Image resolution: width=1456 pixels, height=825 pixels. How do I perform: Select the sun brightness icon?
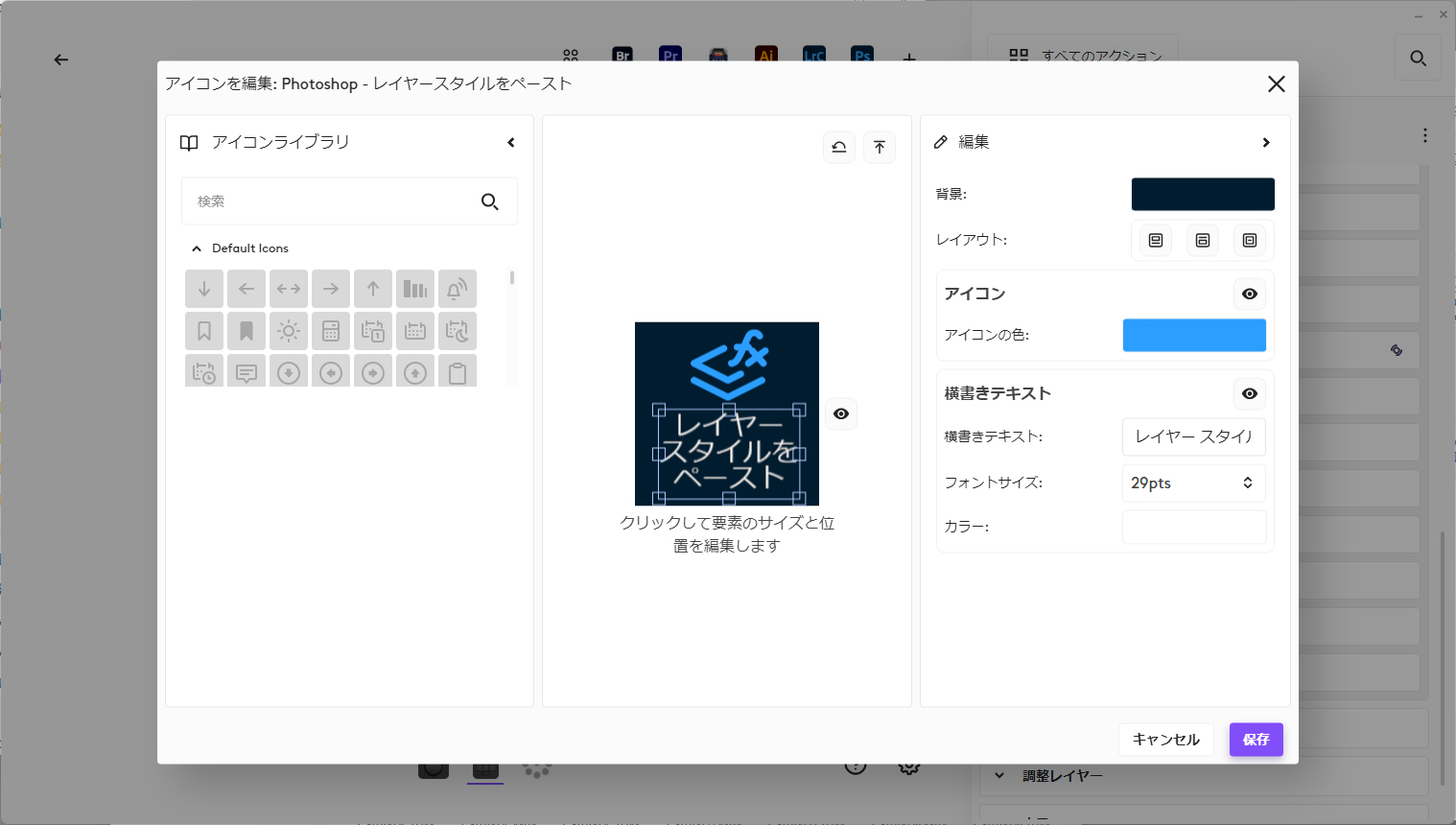point(289,330)
